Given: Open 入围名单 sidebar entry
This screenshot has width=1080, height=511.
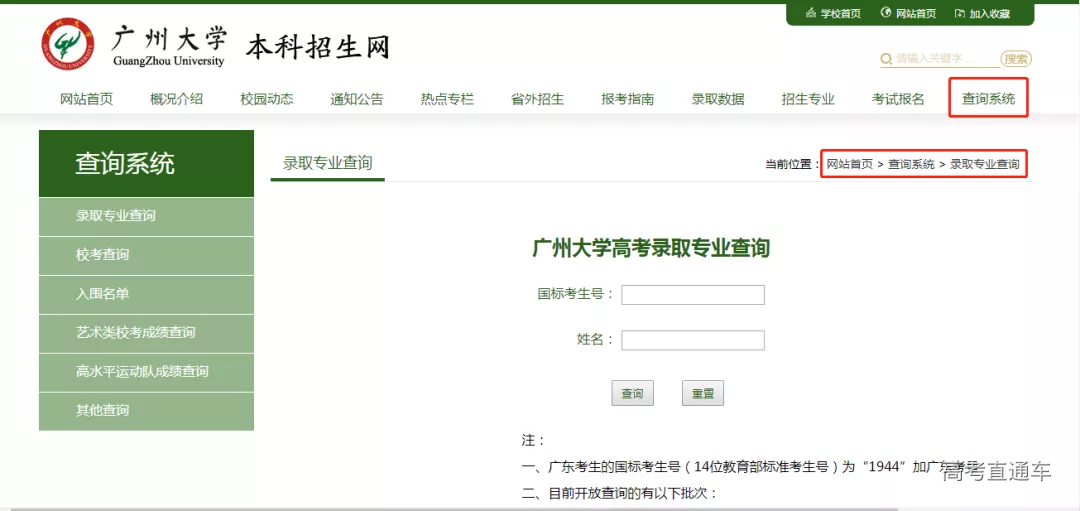Looking at the screenshot, I should pyautogui.click(x=103, y=294).
